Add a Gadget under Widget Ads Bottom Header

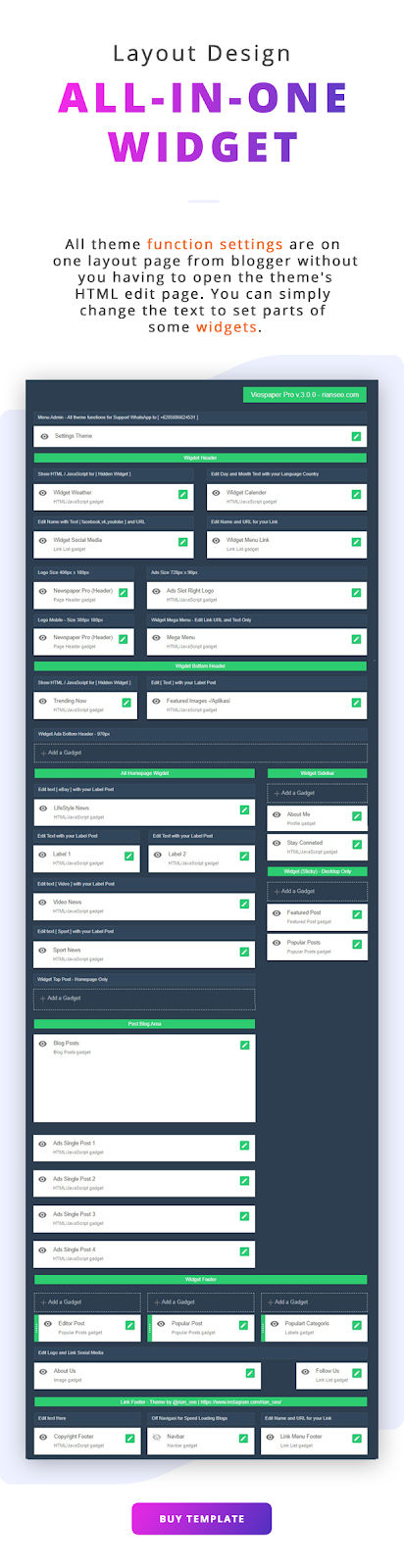201,753
